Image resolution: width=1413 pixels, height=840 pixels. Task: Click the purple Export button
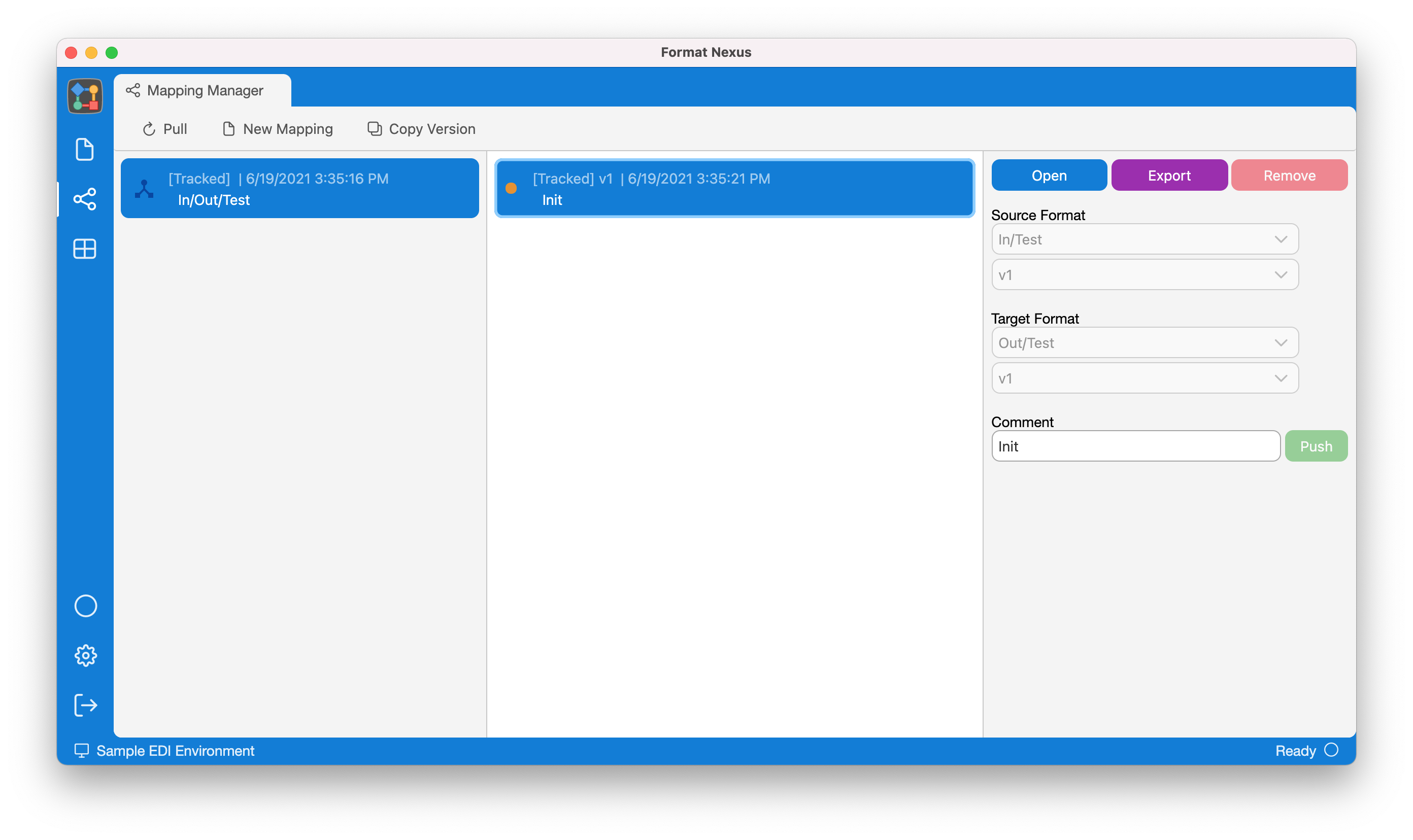click(1169, 176)
